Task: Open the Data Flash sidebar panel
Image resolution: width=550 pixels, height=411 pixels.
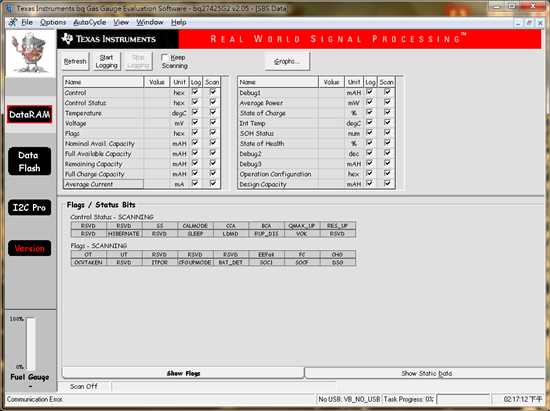Action: point(29,161)
